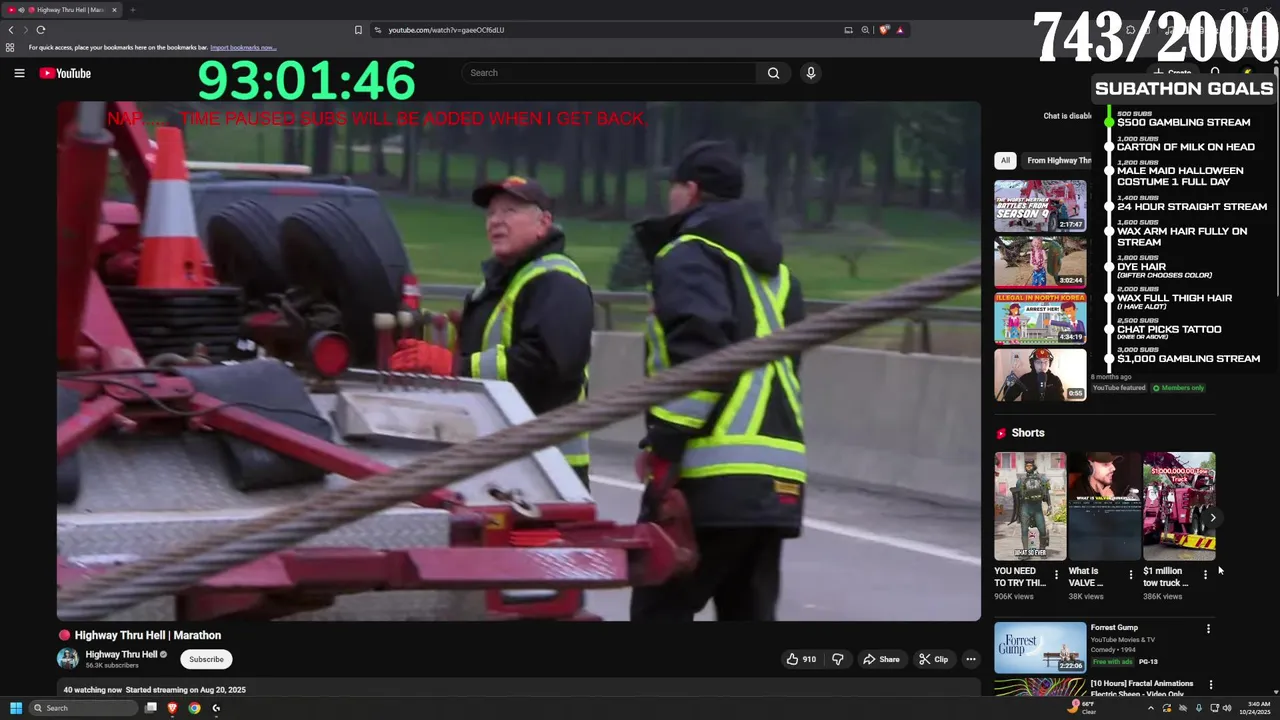Open the taskbar clock showing 3:40 AM
Screen dimensions: 1280x720
[x=1255, y=708]
